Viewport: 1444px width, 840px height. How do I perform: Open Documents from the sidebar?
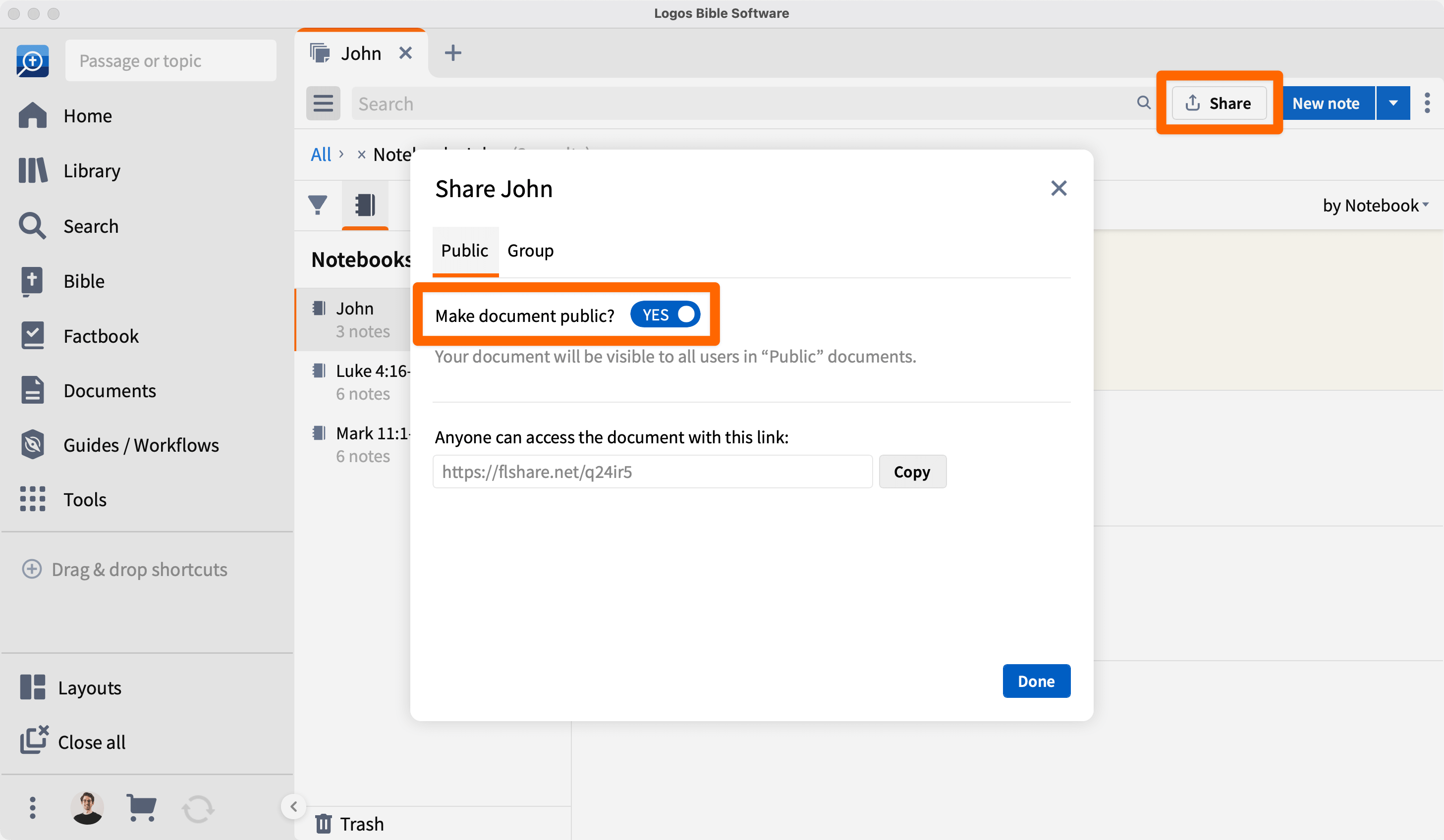pyautogui.click(x=88, y=390)
